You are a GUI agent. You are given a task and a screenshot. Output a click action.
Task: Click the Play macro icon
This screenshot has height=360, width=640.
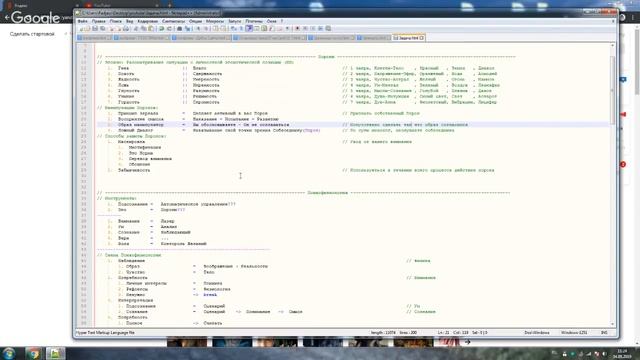pyautogui.click(x=313, y=29)
